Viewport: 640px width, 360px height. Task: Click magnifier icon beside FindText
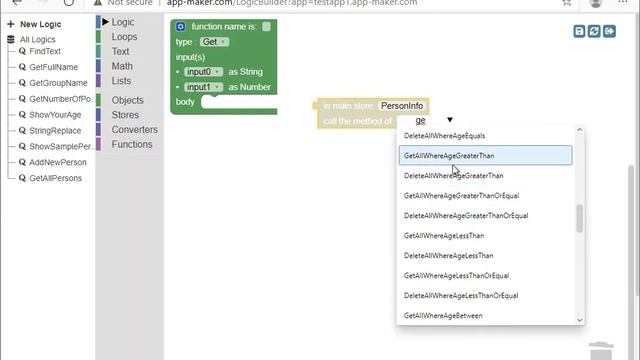[22, 51]
